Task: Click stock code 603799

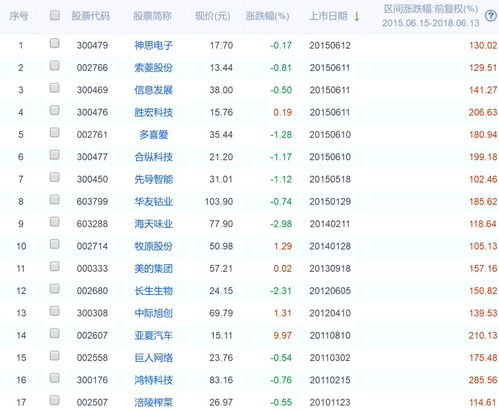Action: click(x=92, y=202)
